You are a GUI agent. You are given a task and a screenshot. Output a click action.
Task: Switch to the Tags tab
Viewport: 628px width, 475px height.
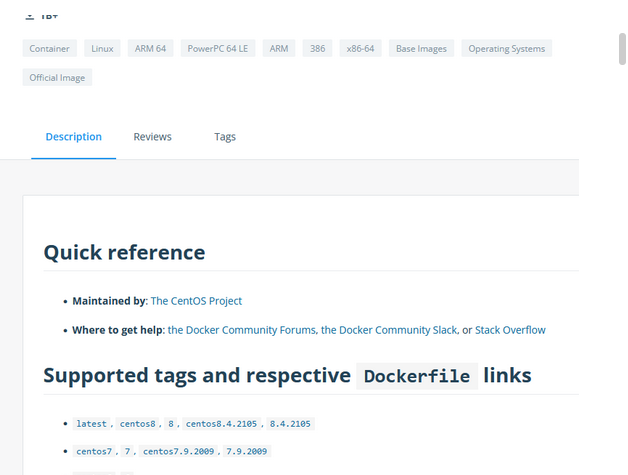(x=225, y=137)
